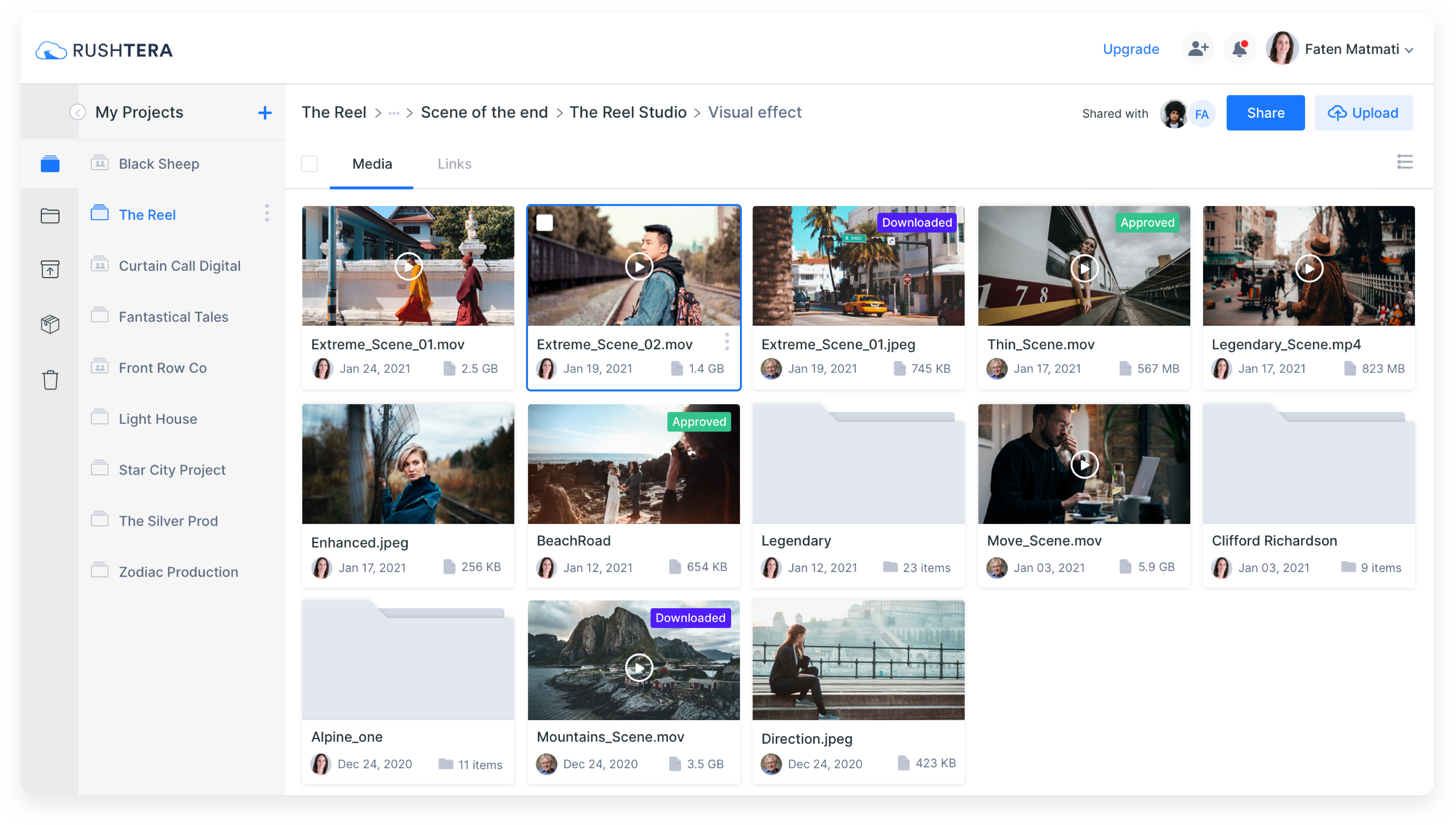This screenshot has height=825, width=1456.
Task: Select the Media tab
Action: 371,164
